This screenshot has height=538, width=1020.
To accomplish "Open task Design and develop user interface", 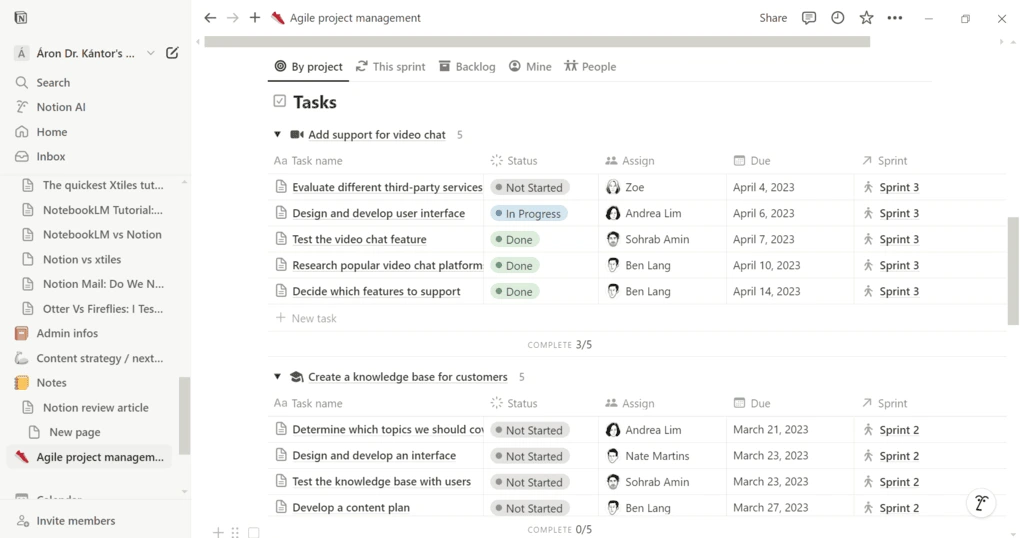I will [x=379, y=213].
